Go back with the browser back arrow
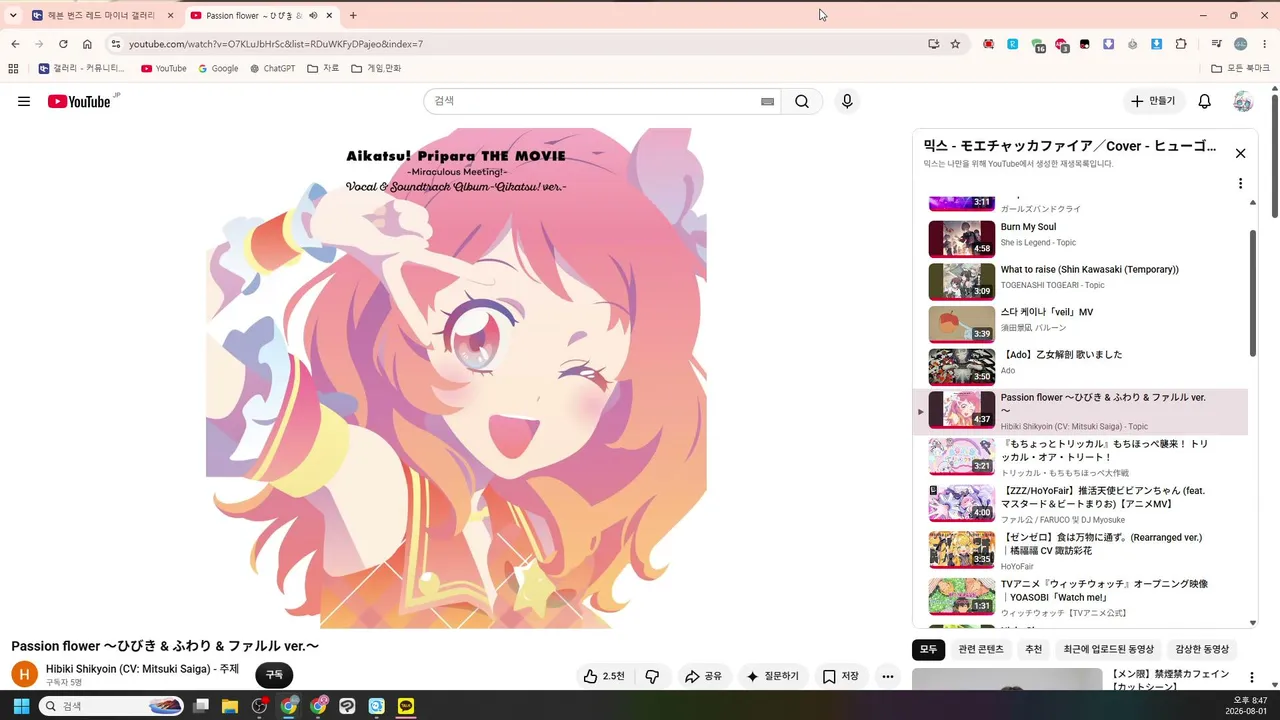 (15, 44)
